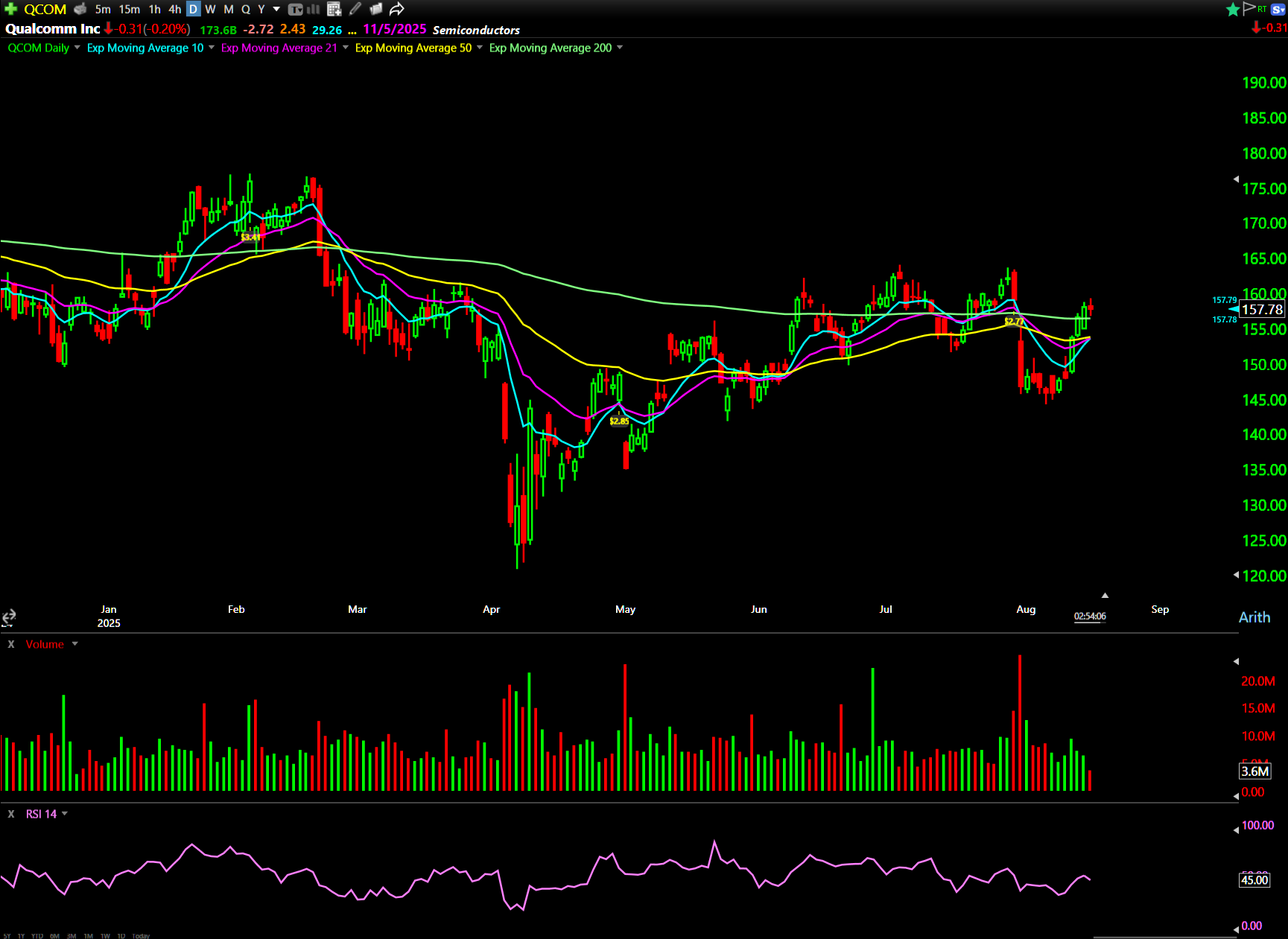Viewport: 1288px width, 939px height.
Task: Click the RSI scale triangle near 100.00
Action: (x=1237, y=830)
